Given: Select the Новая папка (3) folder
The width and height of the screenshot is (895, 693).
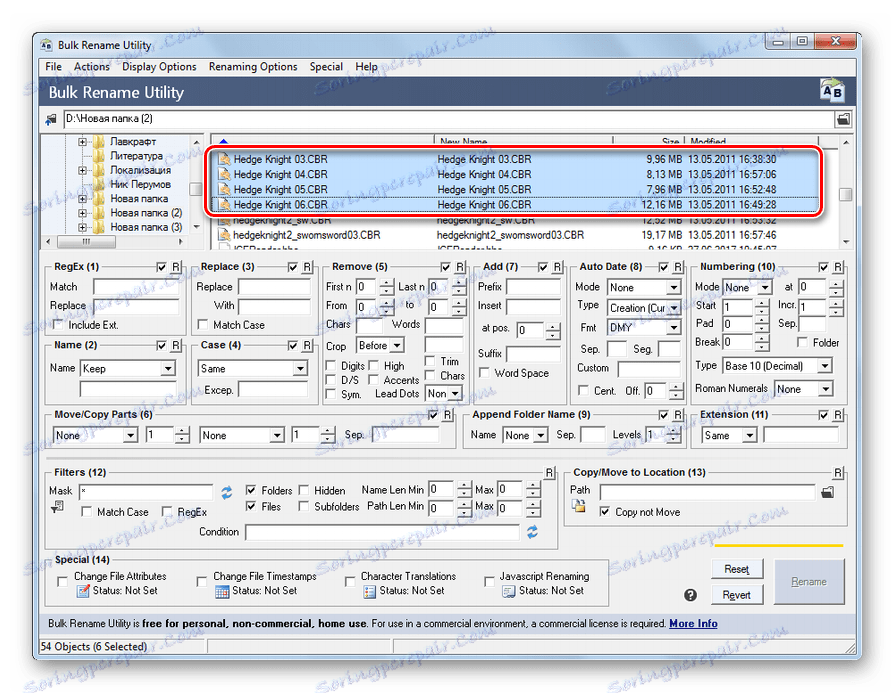Looking at the screenshot, I should [x=146, y=227].
